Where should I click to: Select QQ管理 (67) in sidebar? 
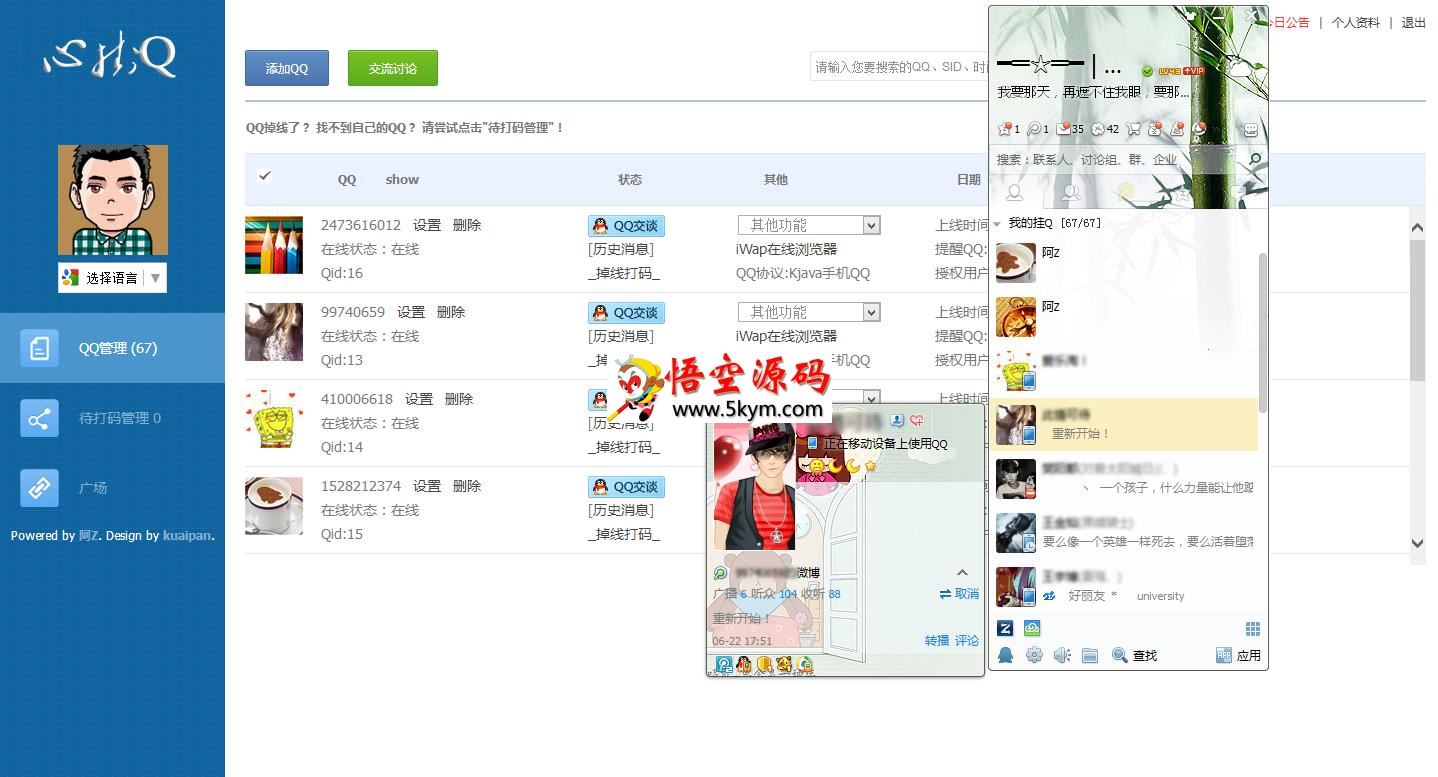pos(112,348)
